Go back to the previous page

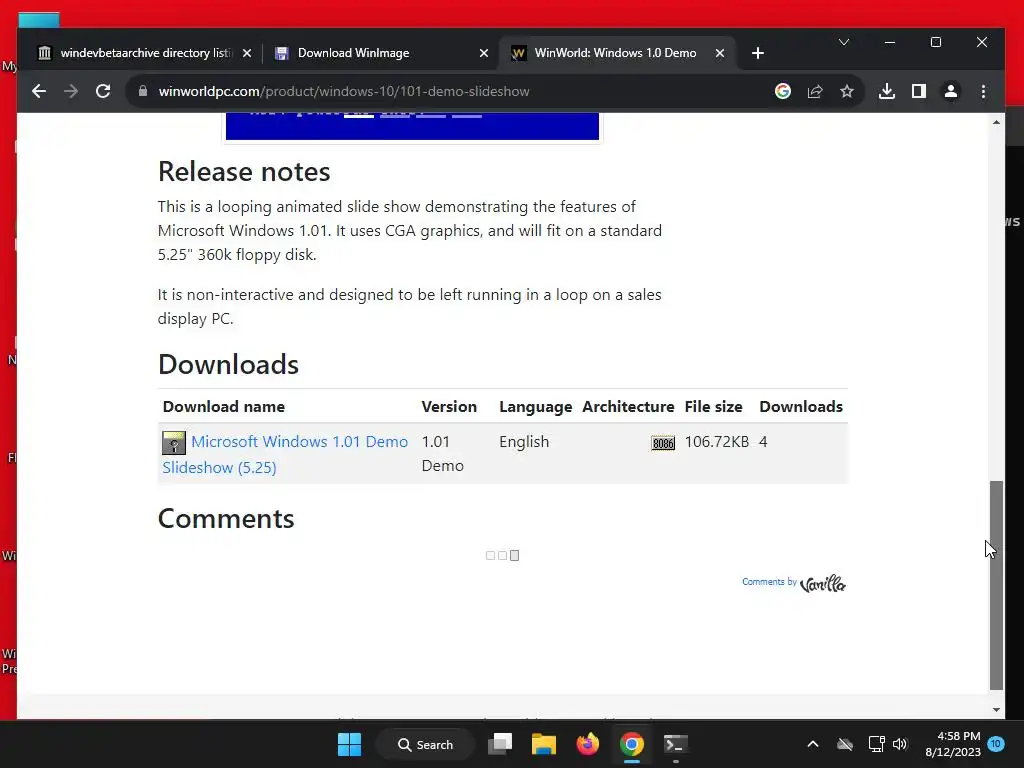(39, 91)
